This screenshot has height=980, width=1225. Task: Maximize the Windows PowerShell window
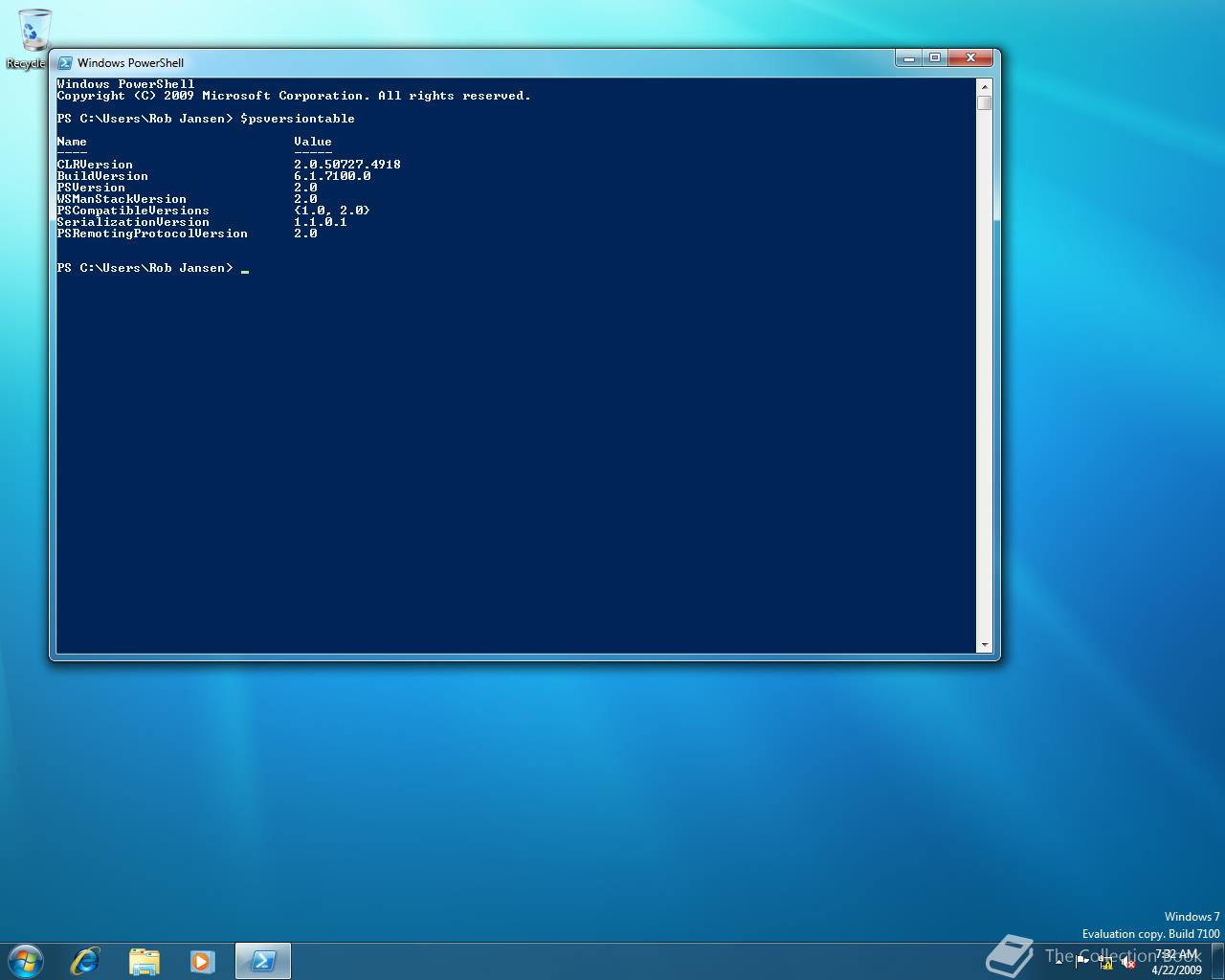point(935,58)
